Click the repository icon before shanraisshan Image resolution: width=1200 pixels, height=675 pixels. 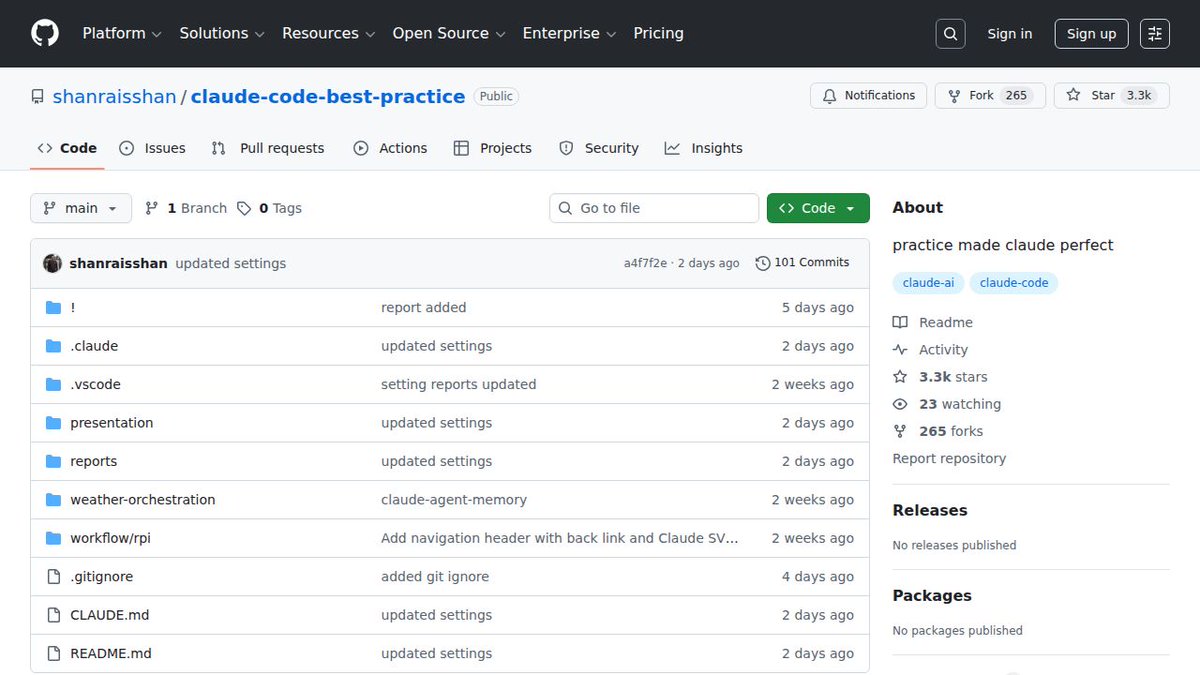38,97
